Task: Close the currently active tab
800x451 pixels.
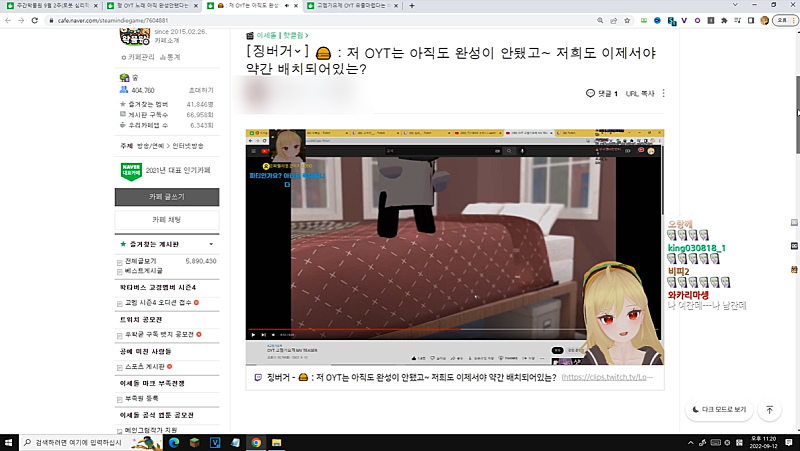Action: point(296,6)
